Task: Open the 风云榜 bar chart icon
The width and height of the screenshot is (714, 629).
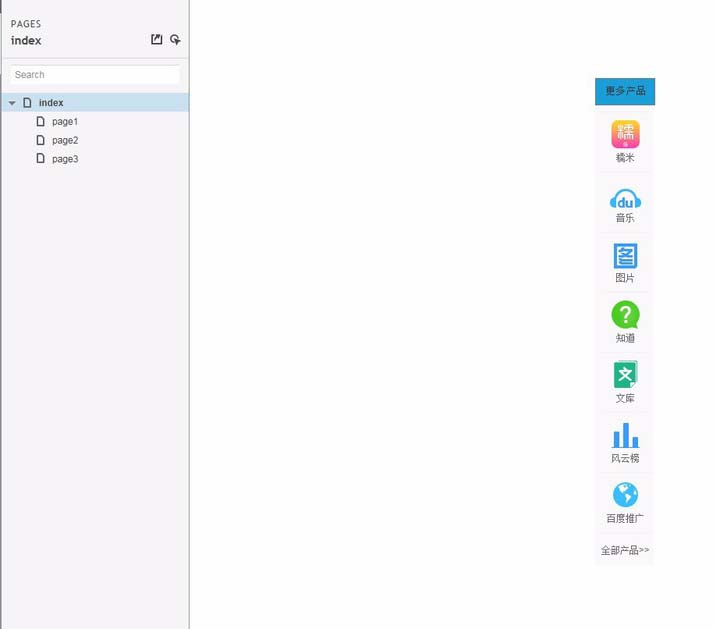Action: click(625, 435)
